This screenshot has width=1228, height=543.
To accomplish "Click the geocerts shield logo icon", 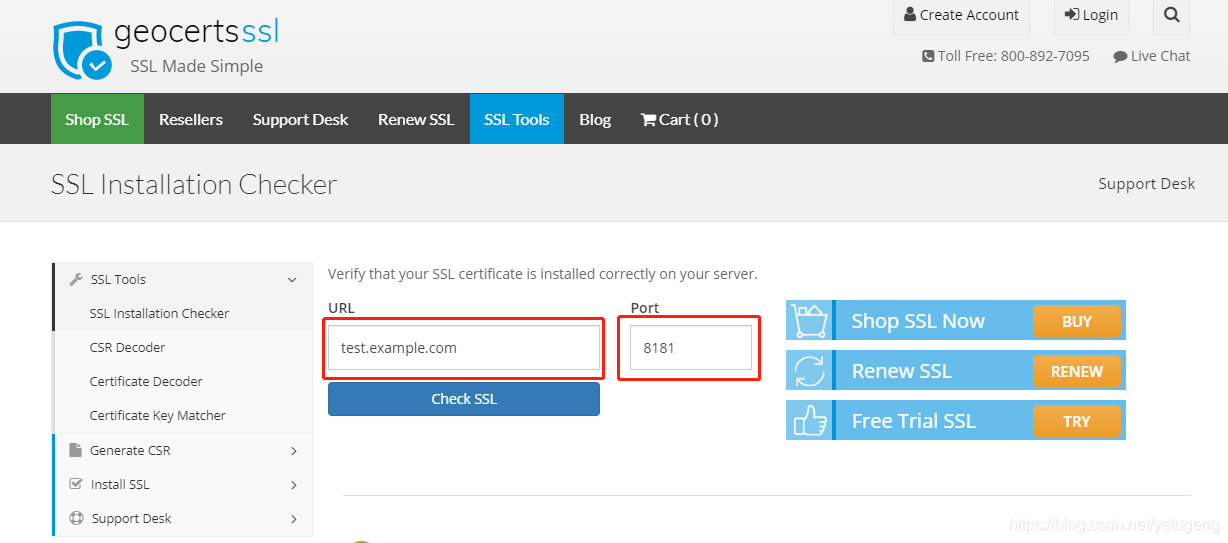I will [81, 48].
